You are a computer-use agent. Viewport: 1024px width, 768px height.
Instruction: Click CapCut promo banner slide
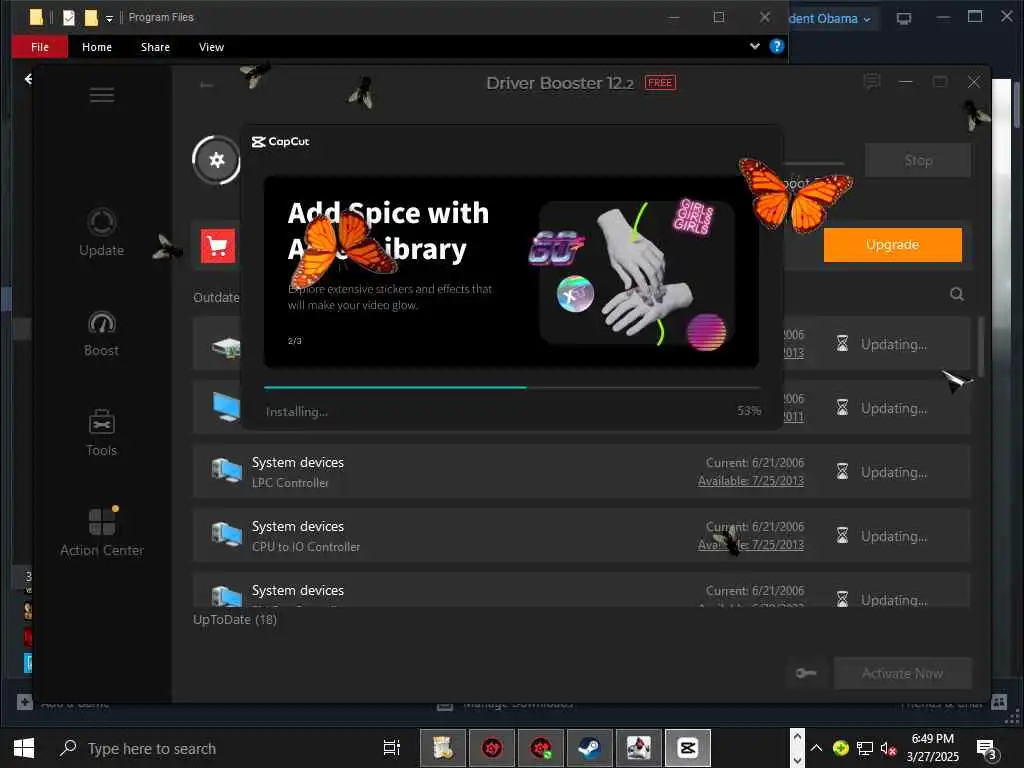click(511, 272)
